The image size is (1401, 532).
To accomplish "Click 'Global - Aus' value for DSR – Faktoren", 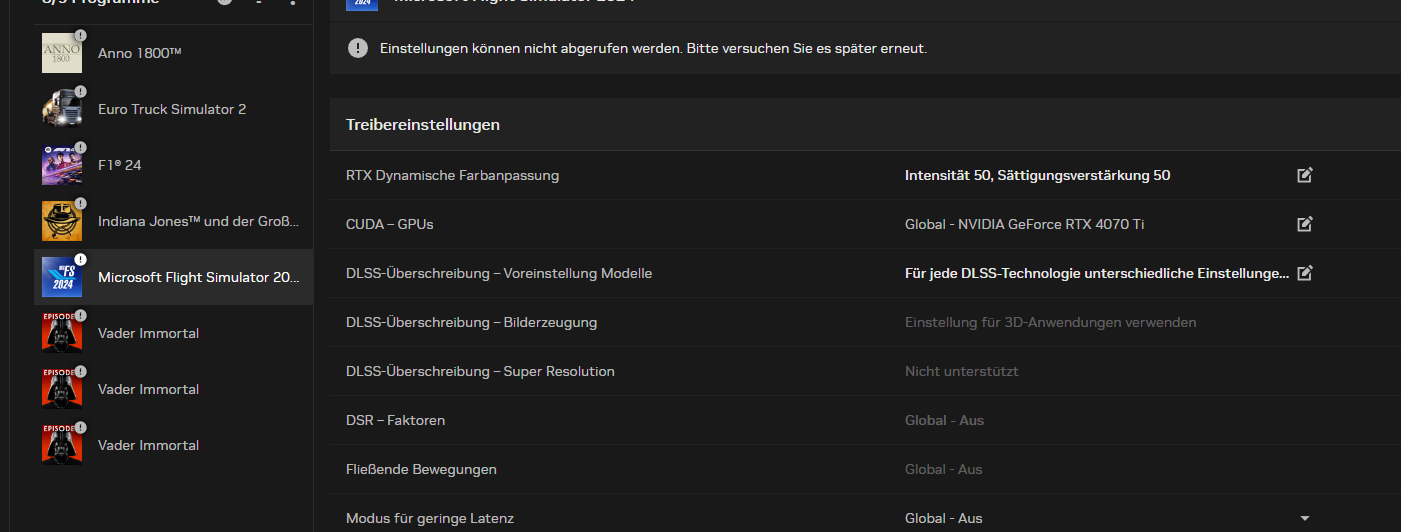I will pos(944,420).
